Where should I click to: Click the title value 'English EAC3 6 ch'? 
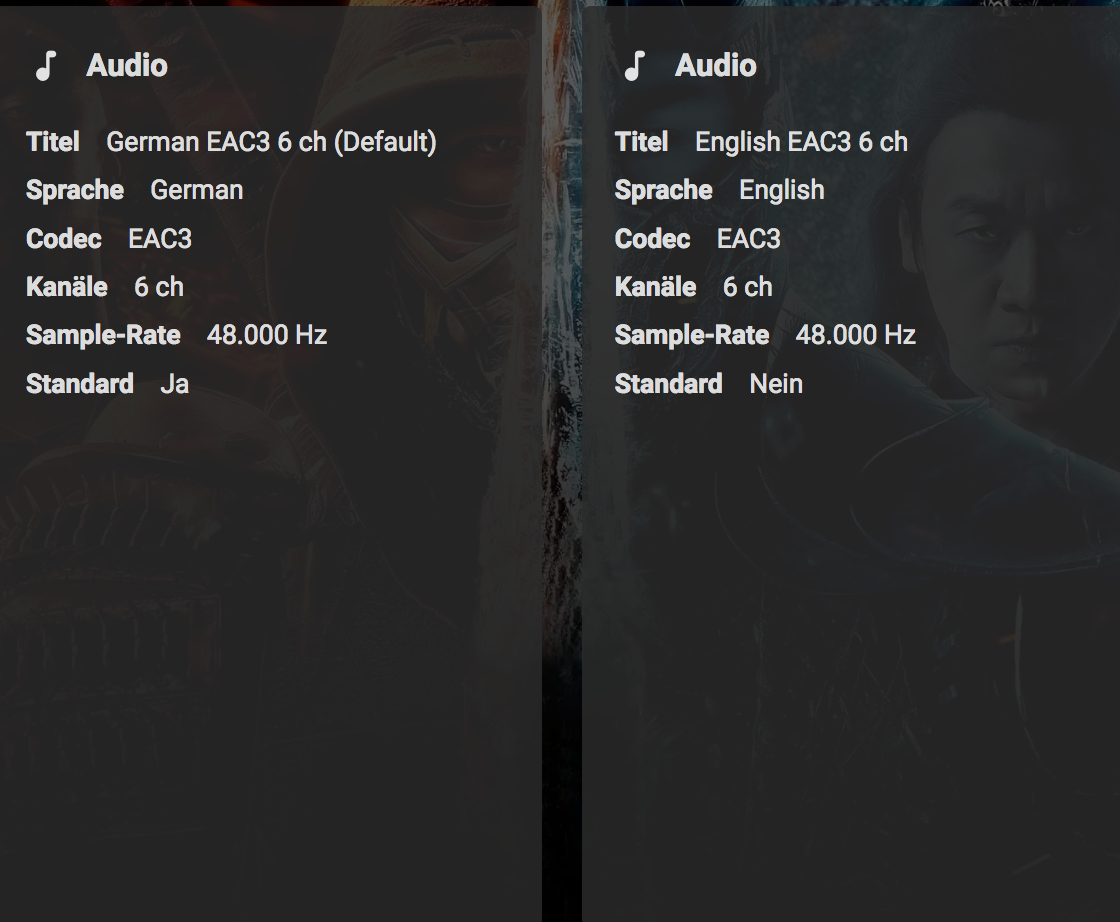click(801, 142)
